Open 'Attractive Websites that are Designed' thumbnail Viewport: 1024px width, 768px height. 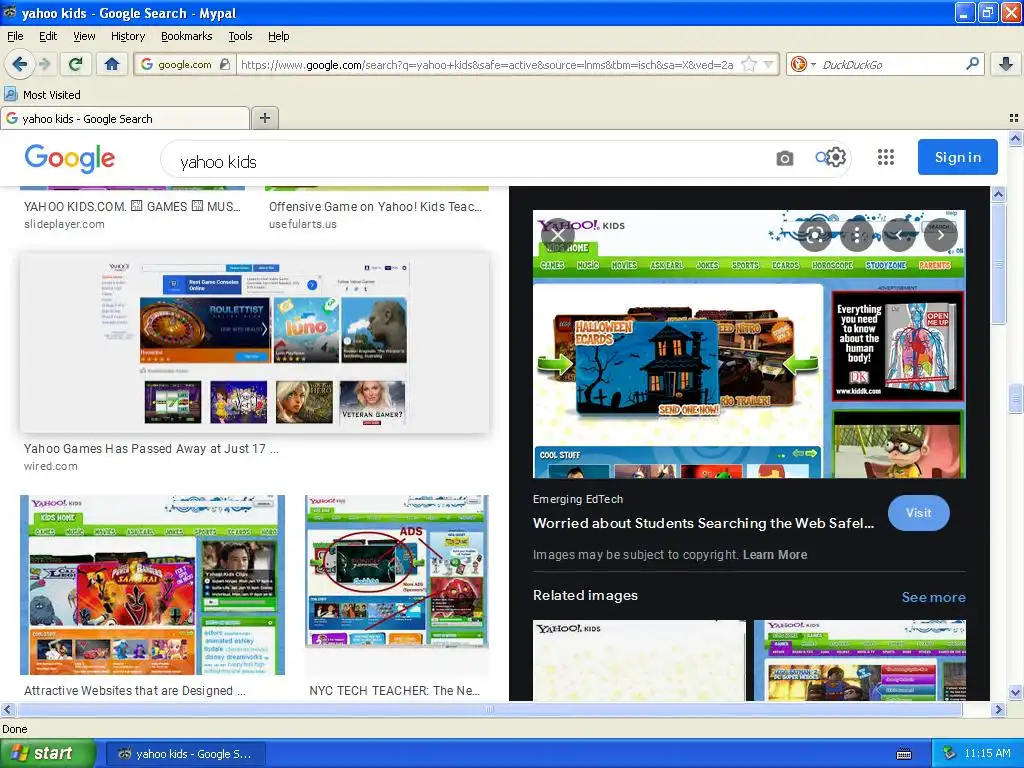tap(152, 584)
